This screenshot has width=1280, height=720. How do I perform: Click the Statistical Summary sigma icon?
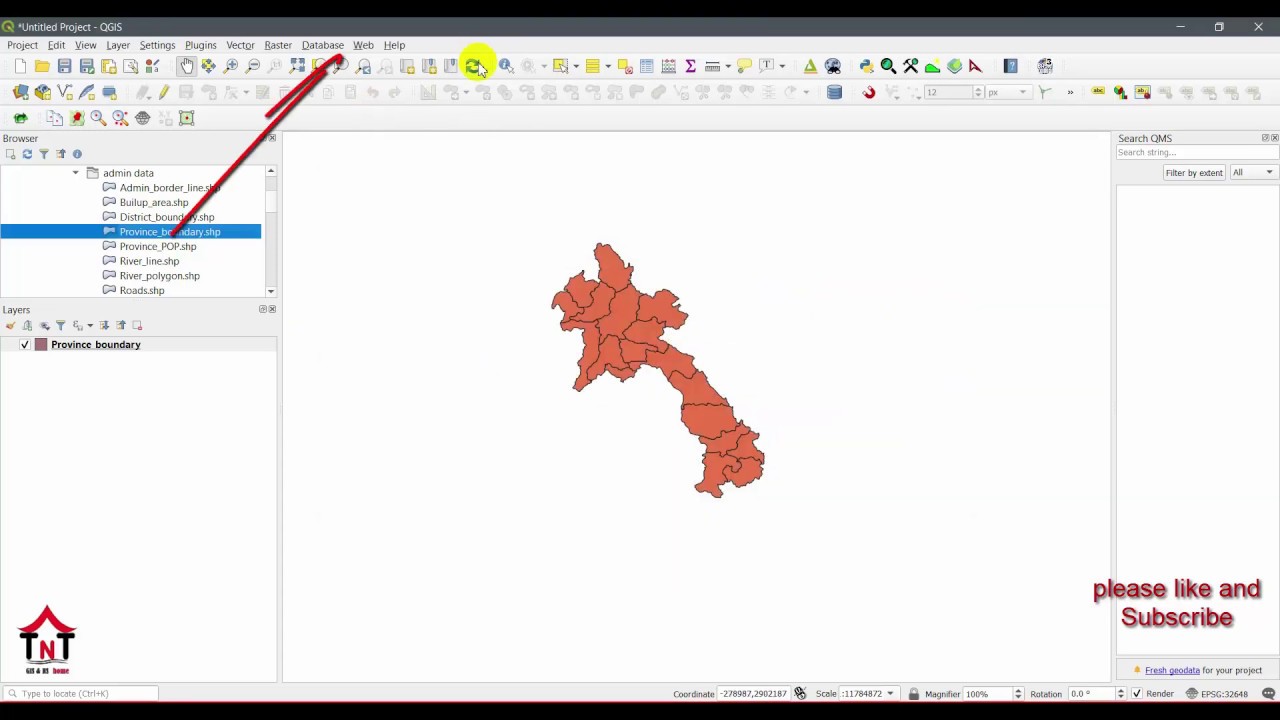click(690, 66)
